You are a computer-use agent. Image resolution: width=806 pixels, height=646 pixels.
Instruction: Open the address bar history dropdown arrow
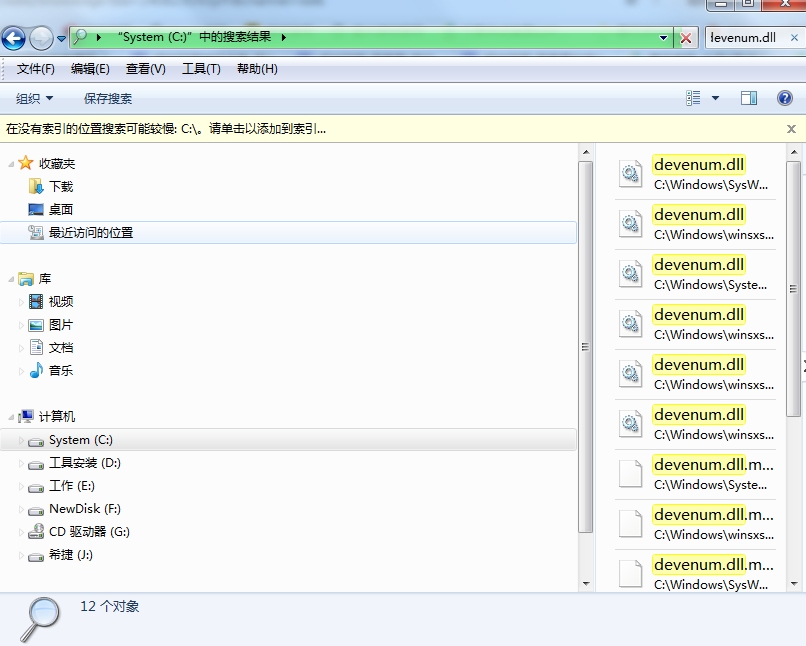(x=663, y=38)
